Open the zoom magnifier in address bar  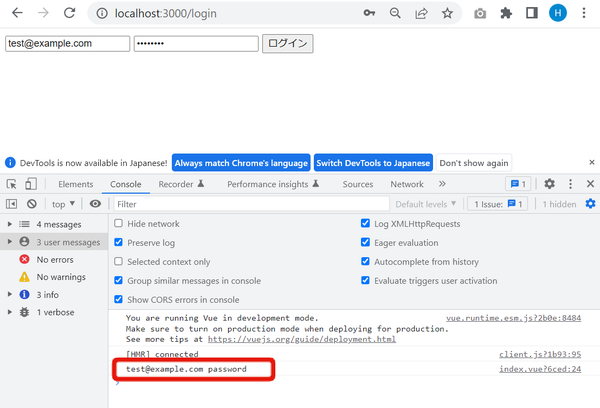pyautogui.click(x=395, y=13)
